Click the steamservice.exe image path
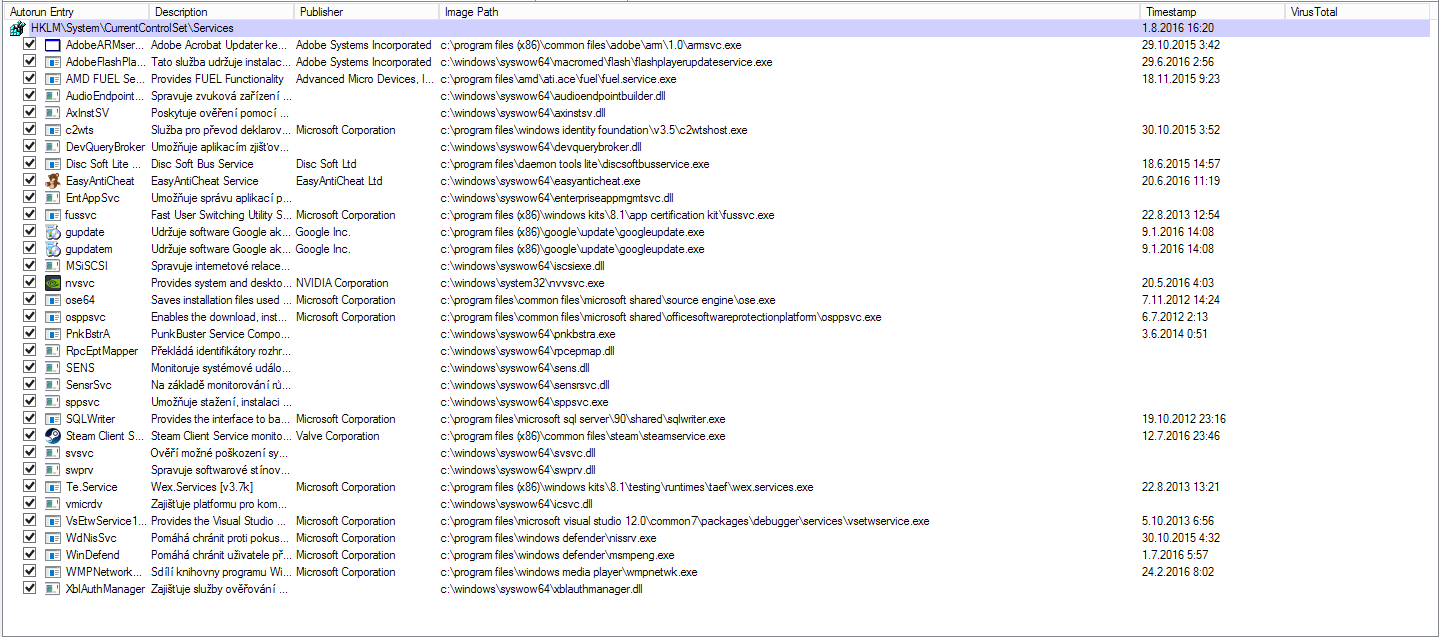1439x637 pixels. pos(583,436)
